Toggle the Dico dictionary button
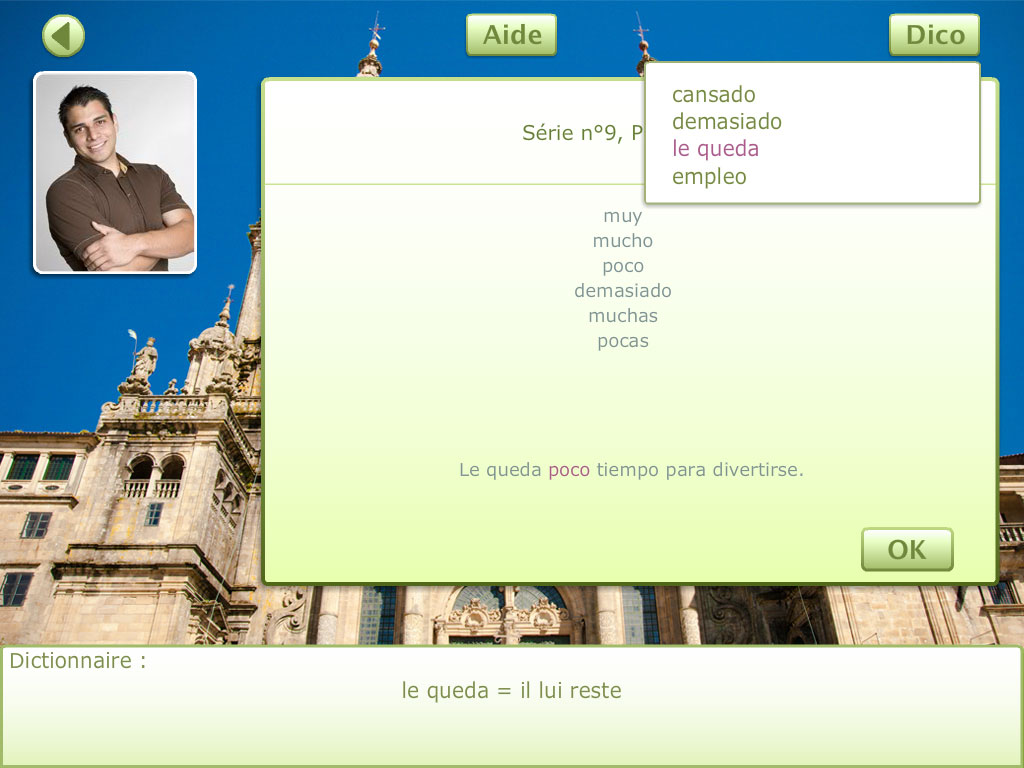Image resolution: width=1024 pixels, height=768 pixels. coord(934,35)
